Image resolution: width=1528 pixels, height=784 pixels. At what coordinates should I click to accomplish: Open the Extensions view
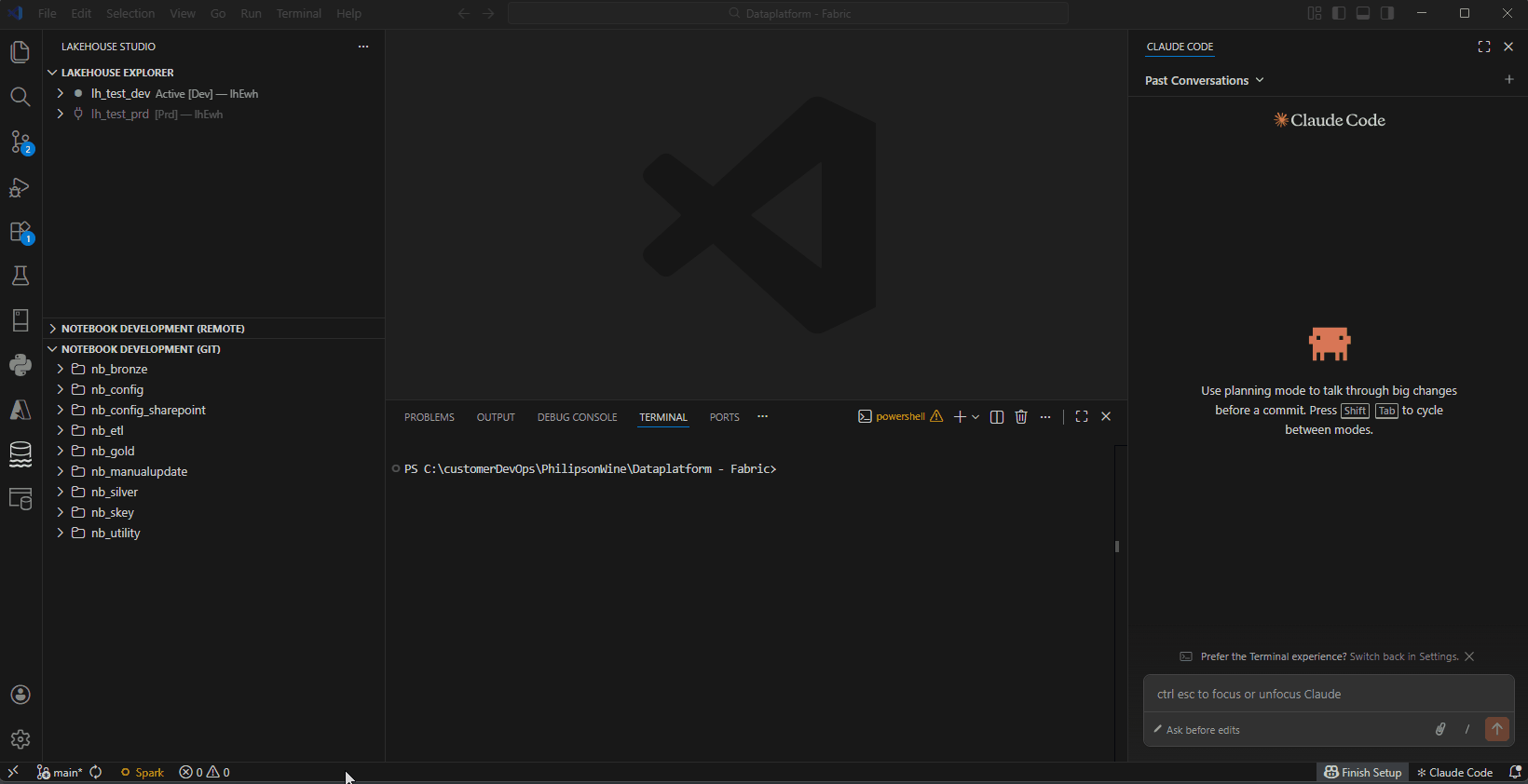(20, 232)
